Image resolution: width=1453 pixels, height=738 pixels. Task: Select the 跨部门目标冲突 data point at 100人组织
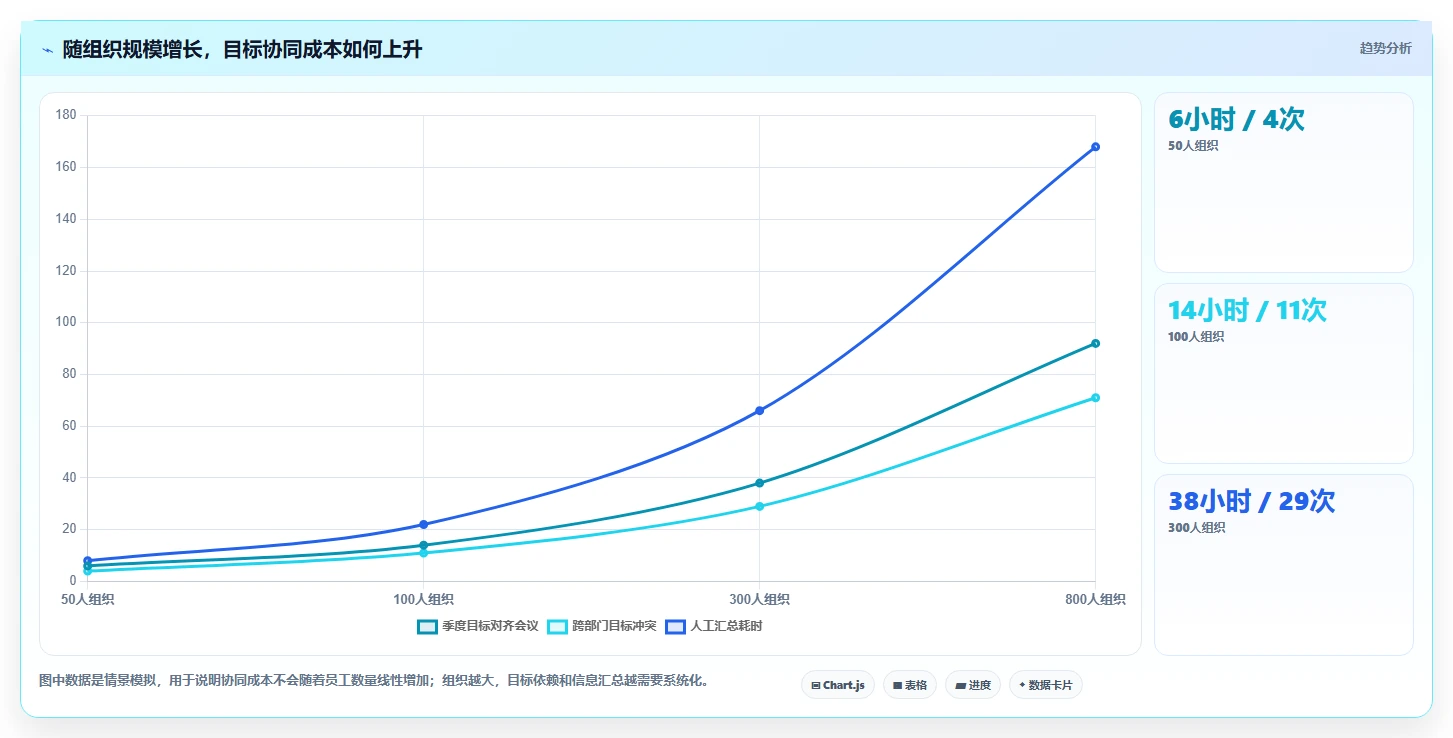(x=423, y=553)
